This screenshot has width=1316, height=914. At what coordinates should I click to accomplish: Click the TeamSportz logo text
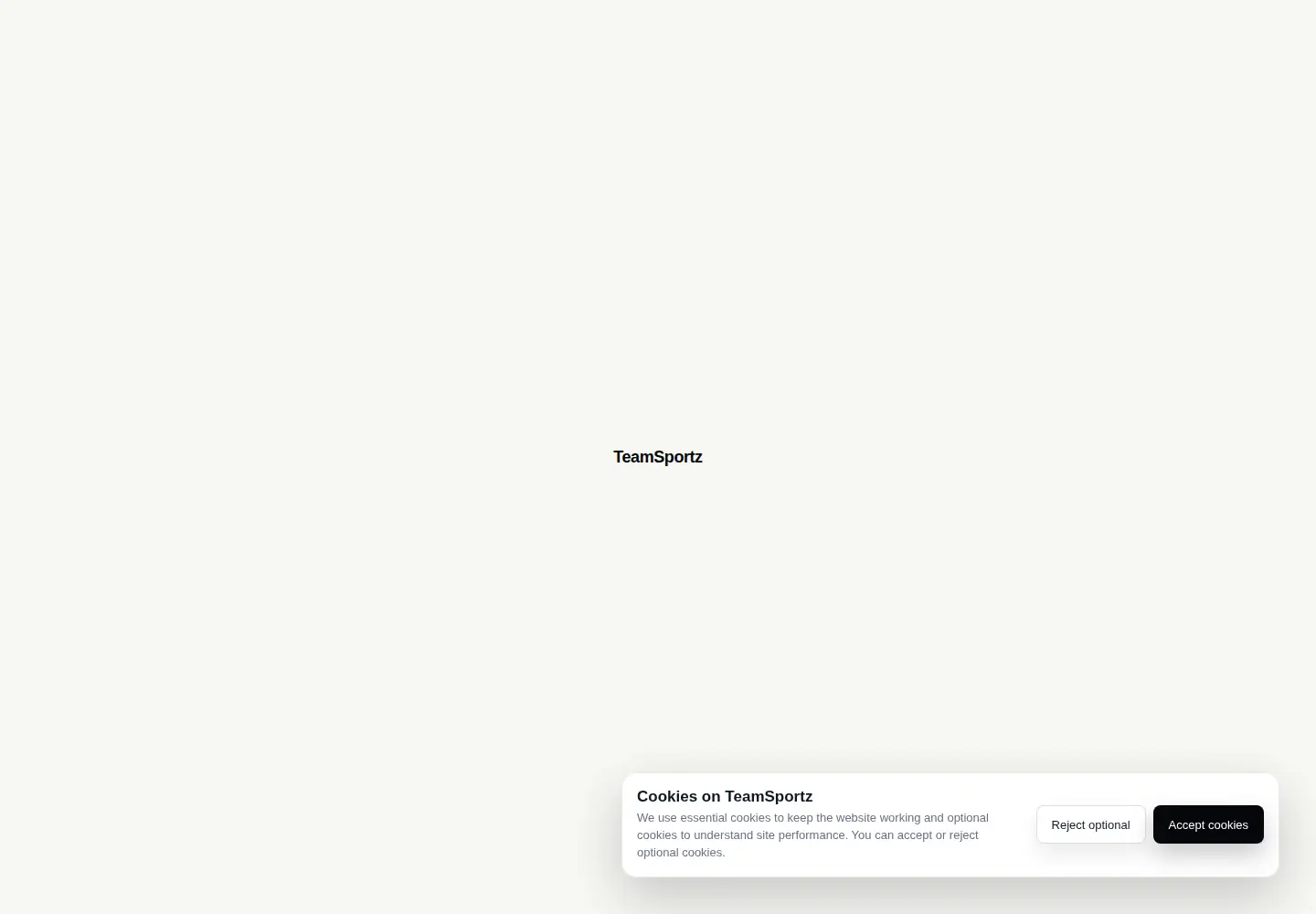[658, 457]
